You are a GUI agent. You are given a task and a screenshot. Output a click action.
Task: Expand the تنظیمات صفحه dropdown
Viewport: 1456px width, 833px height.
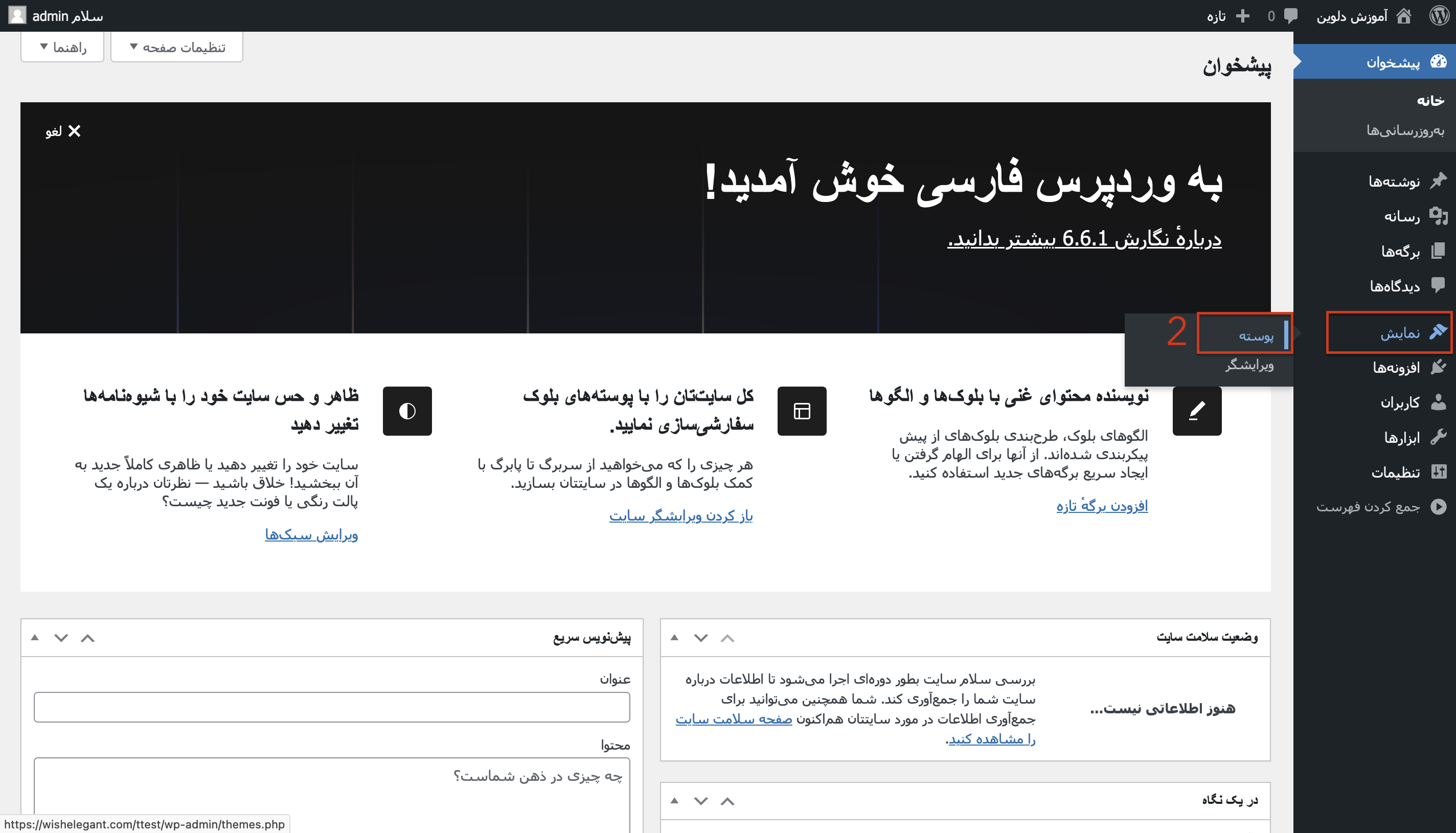(177, 47)
